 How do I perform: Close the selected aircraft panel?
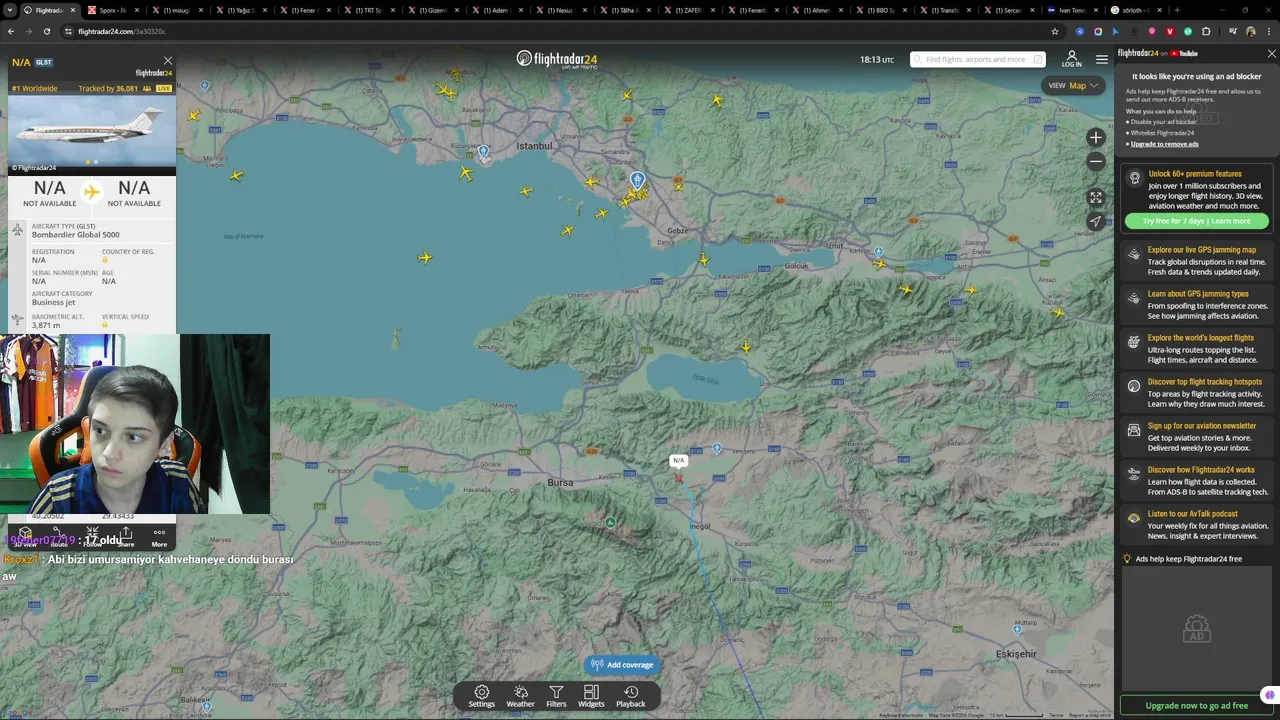168,61
